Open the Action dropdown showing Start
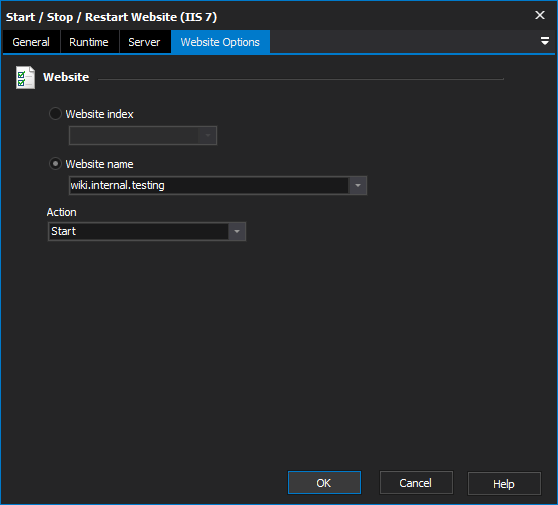 (x=237, y=232)
